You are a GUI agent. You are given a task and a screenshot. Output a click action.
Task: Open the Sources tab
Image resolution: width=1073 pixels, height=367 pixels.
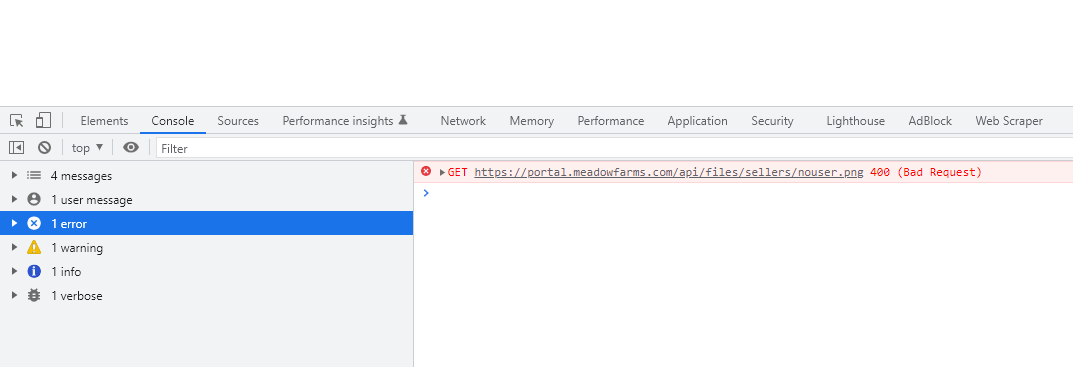238,121
